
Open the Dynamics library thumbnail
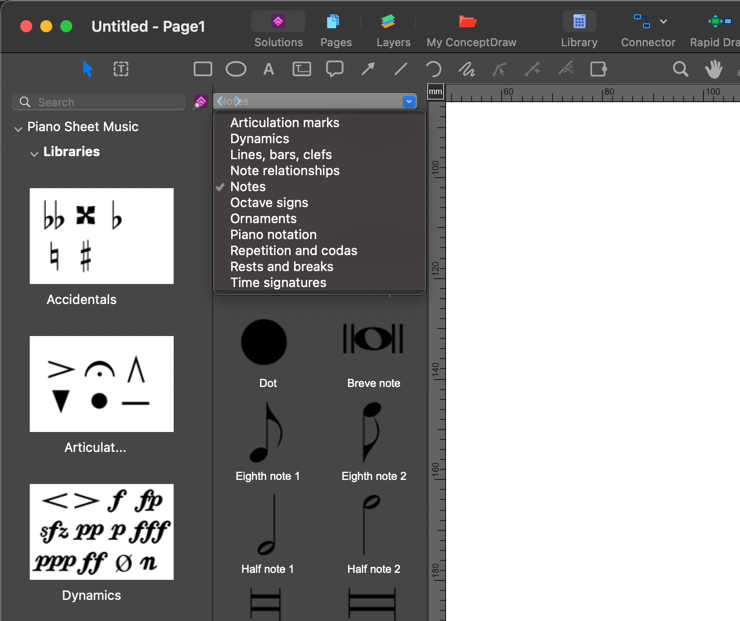pos(101,532)
